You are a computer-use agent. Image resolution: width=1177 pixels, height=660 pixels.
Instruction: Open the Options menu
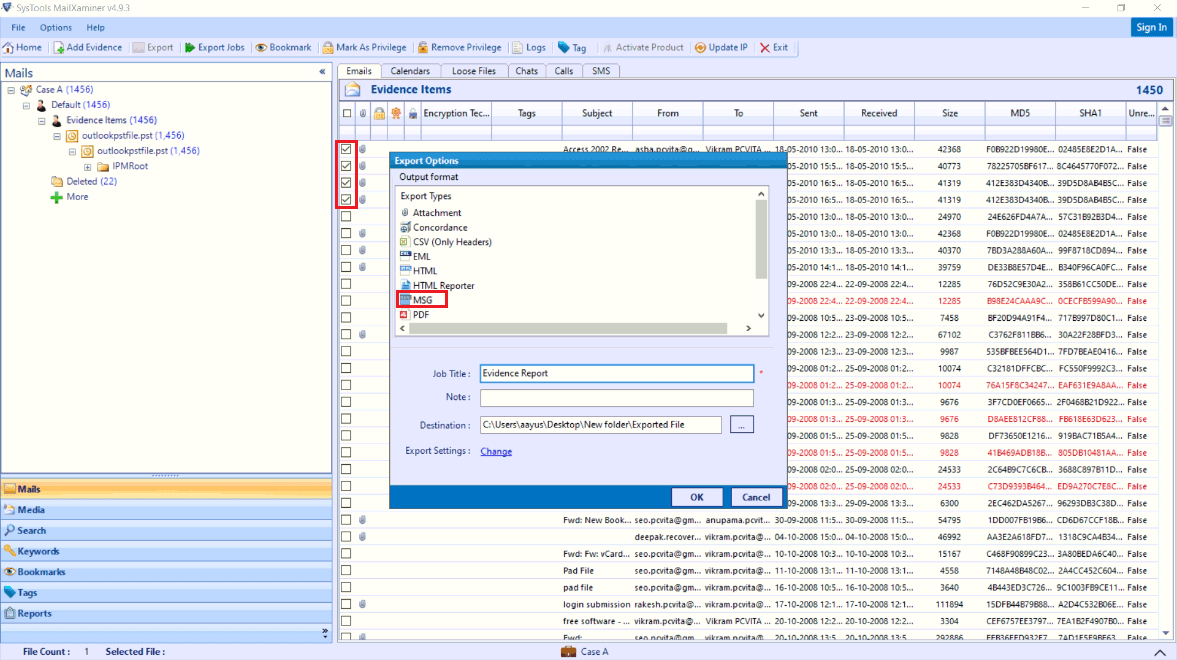[56, 28]
